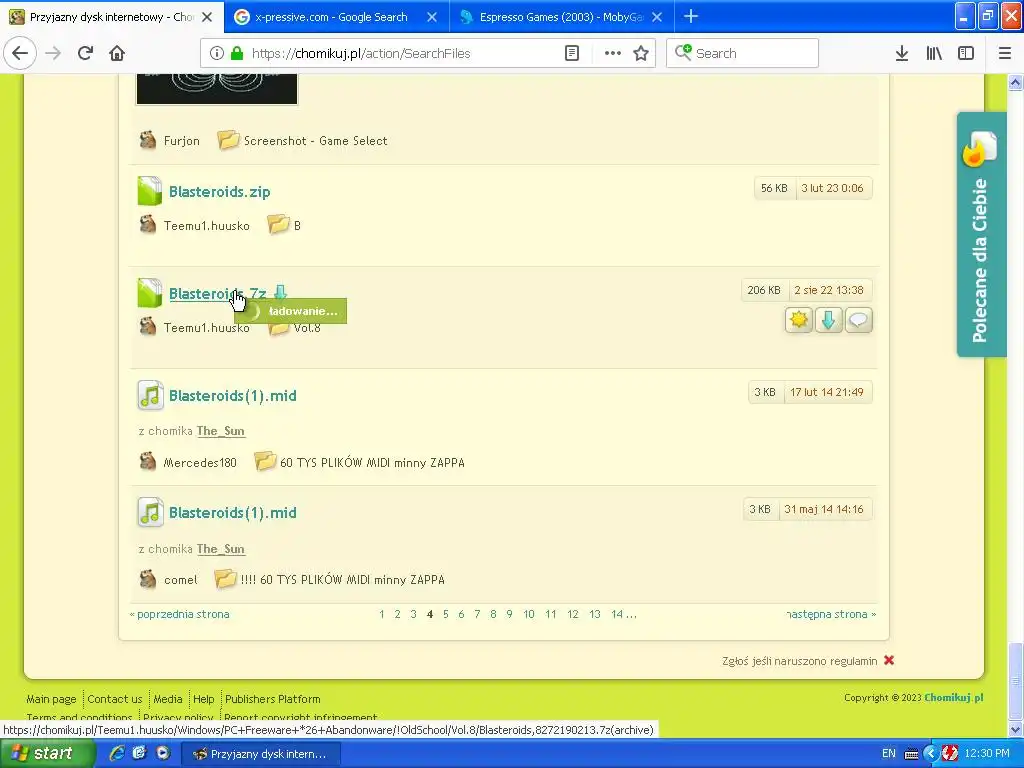1024x768 pixels.
Task: Open Blasteroids(1).mid dated 17 lut 14
Action: [x=232, y=396]
